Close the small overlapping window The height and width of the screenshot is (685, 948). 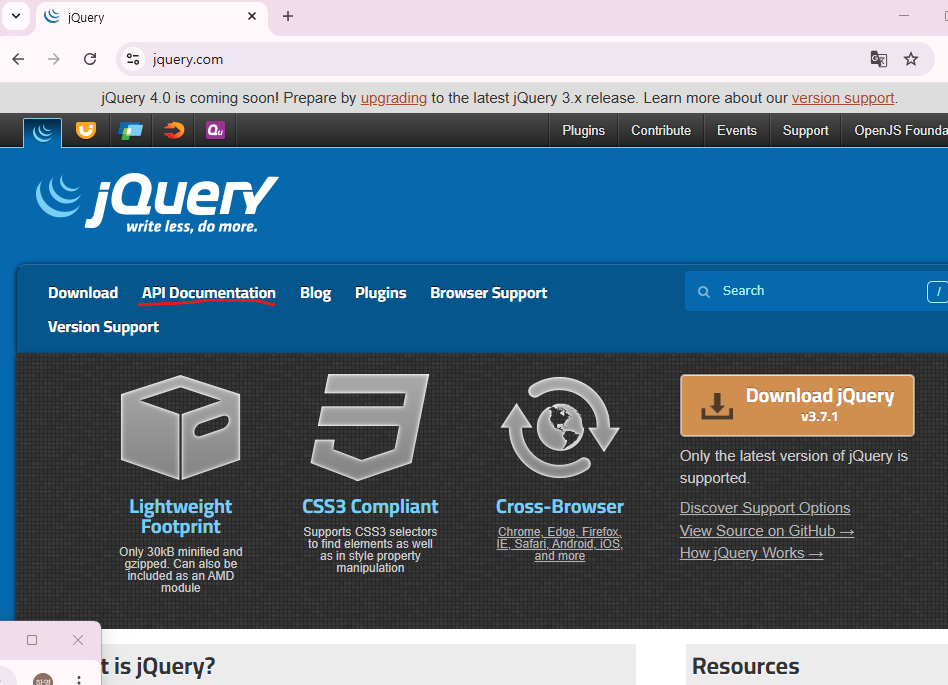point(78,640)
